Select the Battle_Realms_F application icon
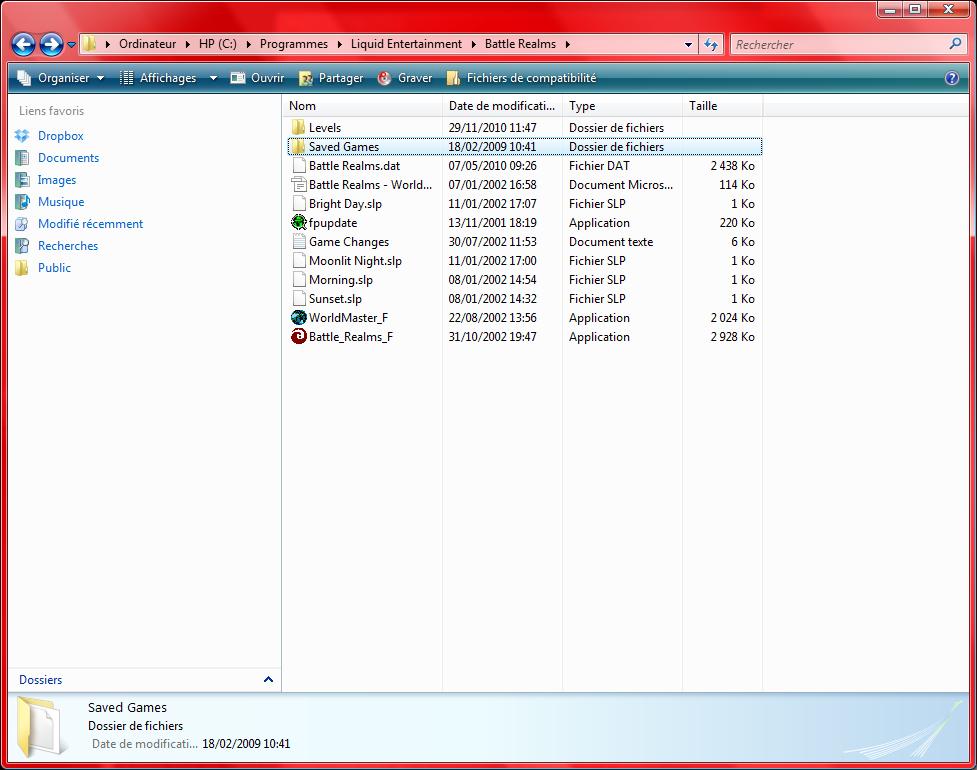 coord(298,336)
